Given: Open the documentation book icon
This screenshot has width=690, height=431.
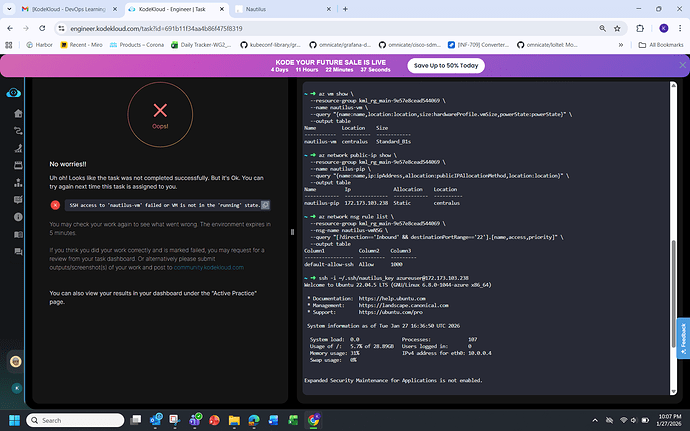Looking at the screenshot, I should 18,234.
